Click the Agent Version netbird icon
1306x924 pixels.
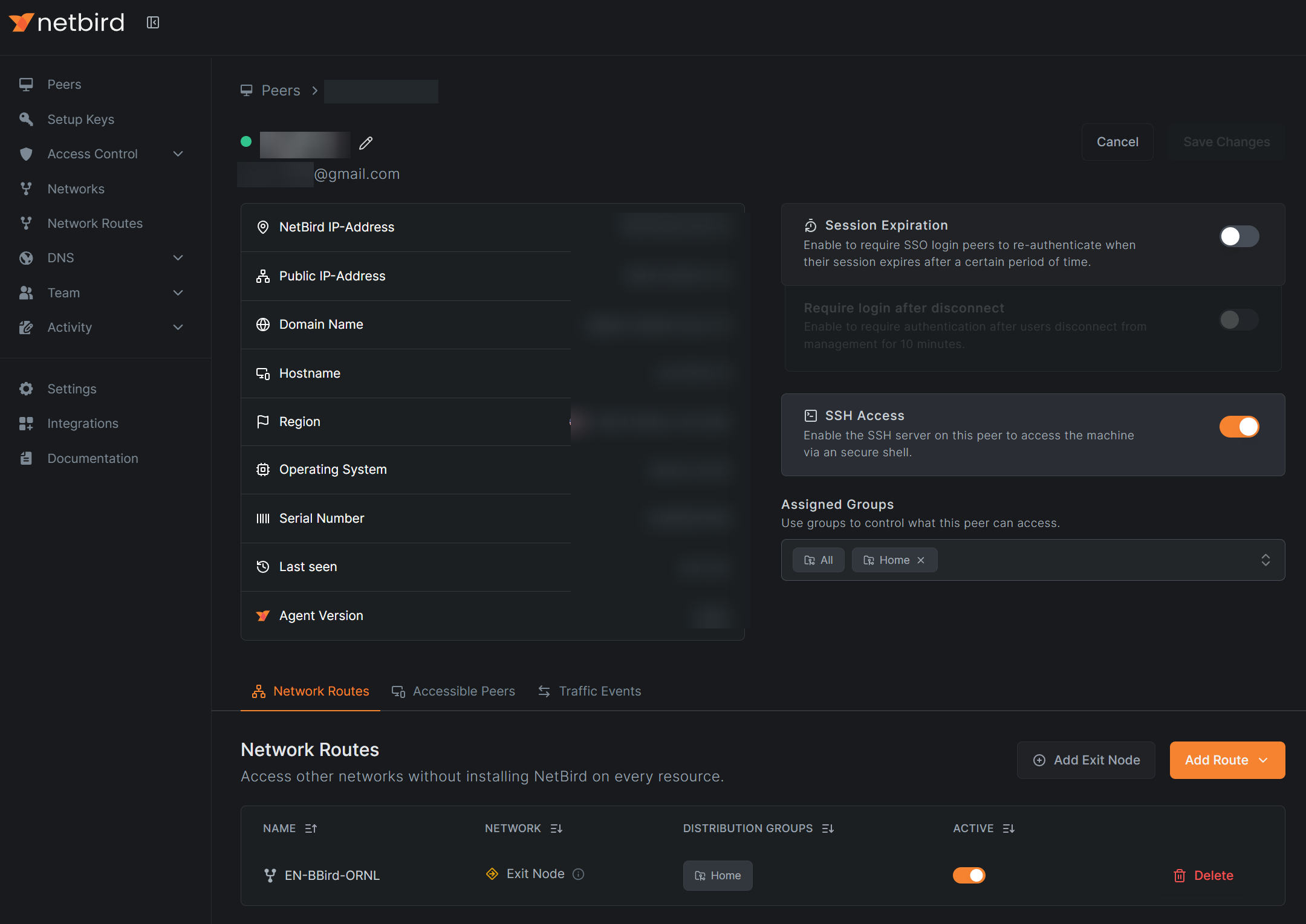[x=263, y=616]
